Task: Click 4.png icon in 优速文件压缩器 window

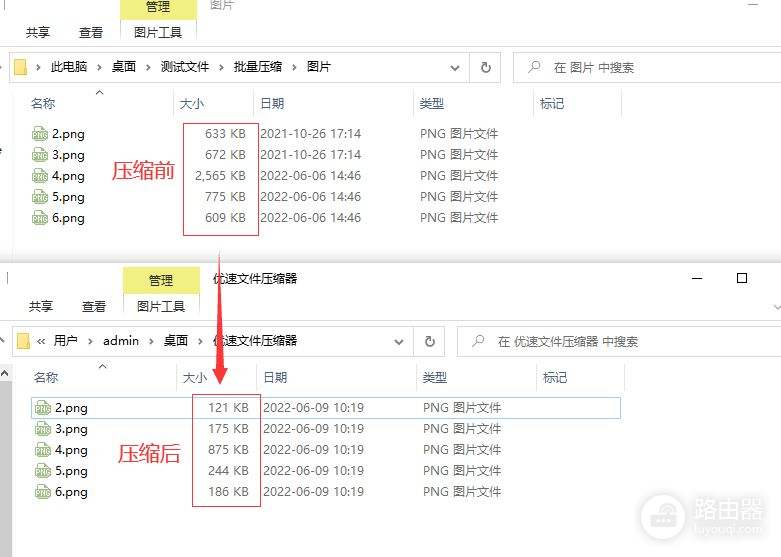Action: [43, 450]
